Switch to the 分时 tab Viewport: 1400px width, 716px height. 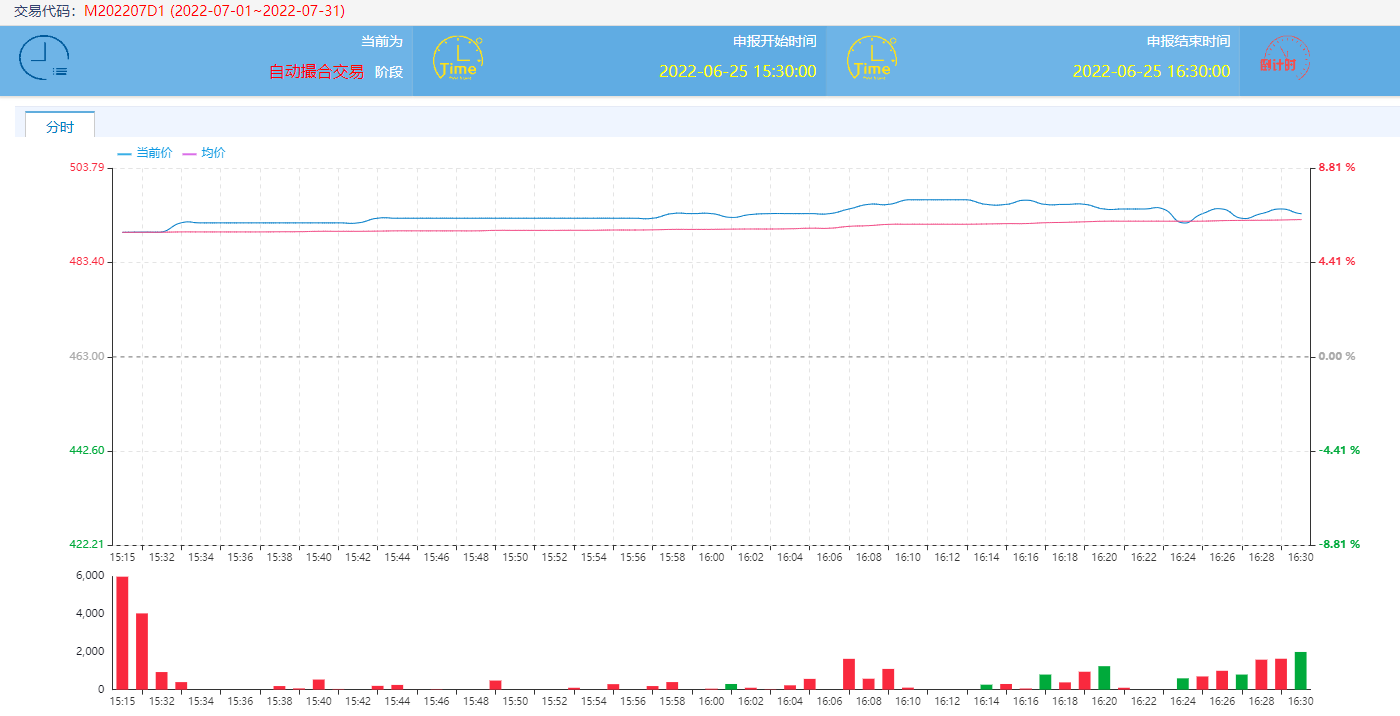pyautogui.click(x=60, y=127)
